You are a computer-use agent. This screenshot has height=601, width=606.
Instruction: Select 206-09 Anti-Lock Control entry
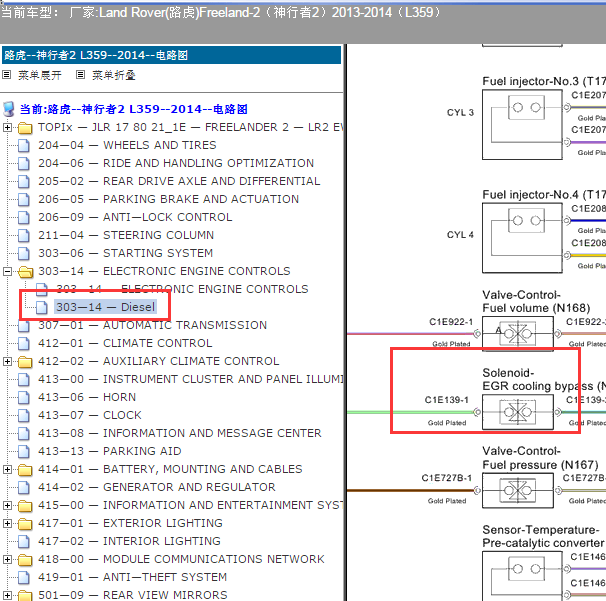tap(135, 217)
